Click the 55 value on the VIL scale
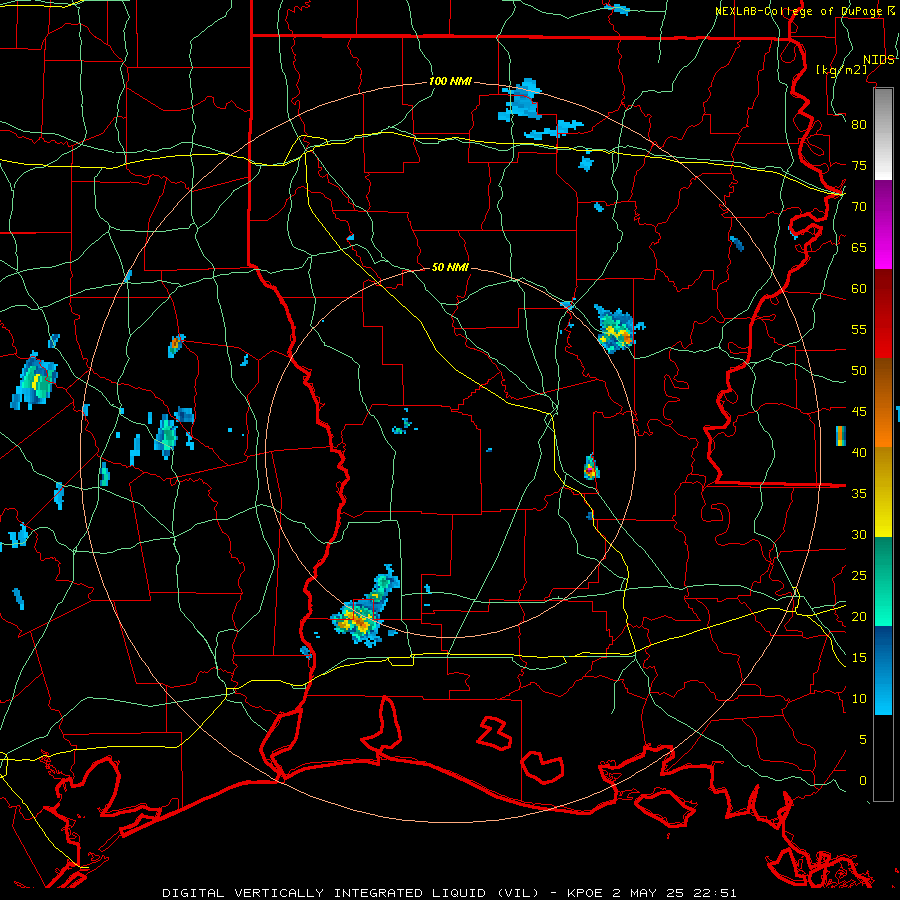 point(859,329)
